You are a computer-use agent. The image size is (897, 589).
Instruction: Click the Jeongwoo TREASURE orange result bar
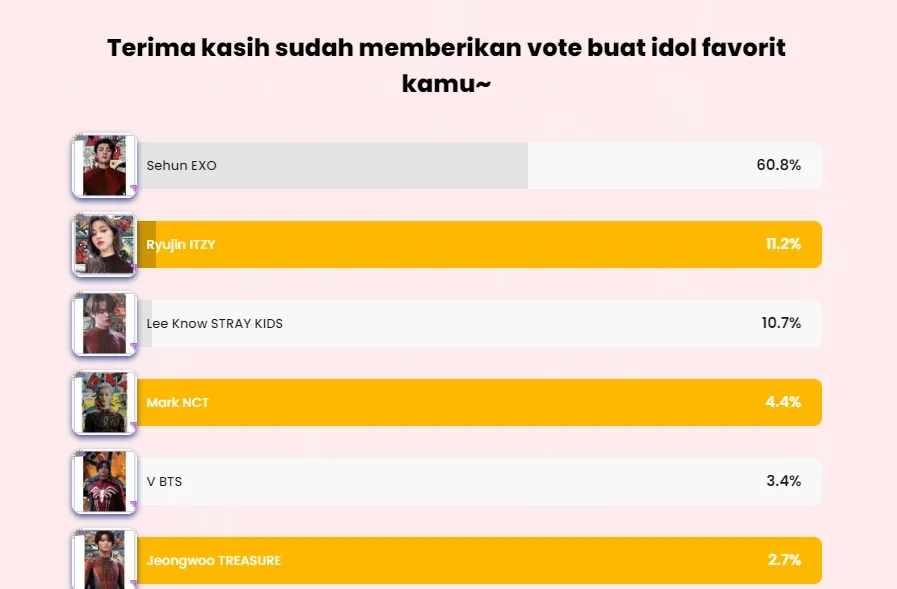(479, 560)
